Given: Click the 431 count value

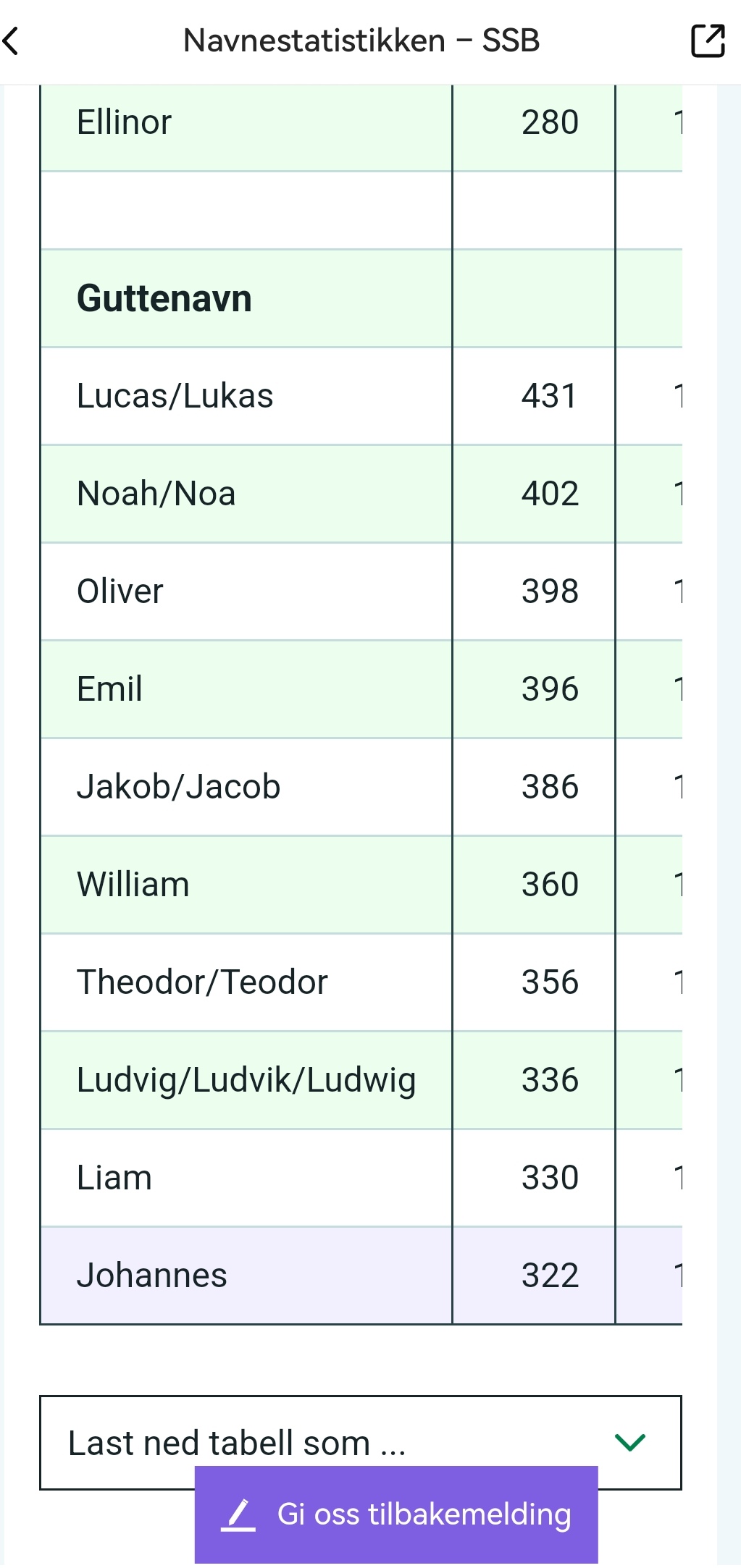Looking at the screenshot, I should [x=549, y=396].
